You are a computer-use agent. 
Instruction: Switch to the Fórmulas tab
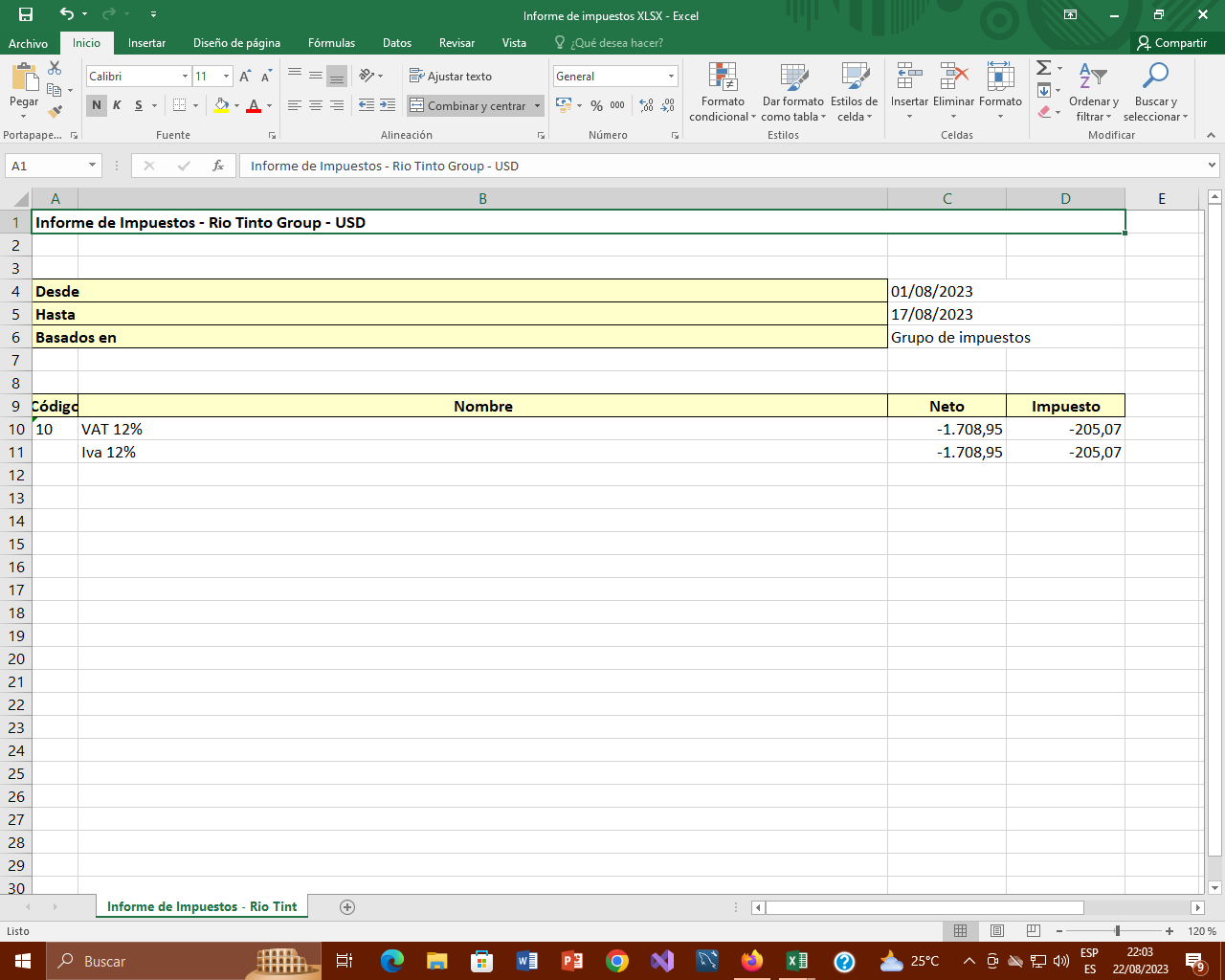pos(331,43)
